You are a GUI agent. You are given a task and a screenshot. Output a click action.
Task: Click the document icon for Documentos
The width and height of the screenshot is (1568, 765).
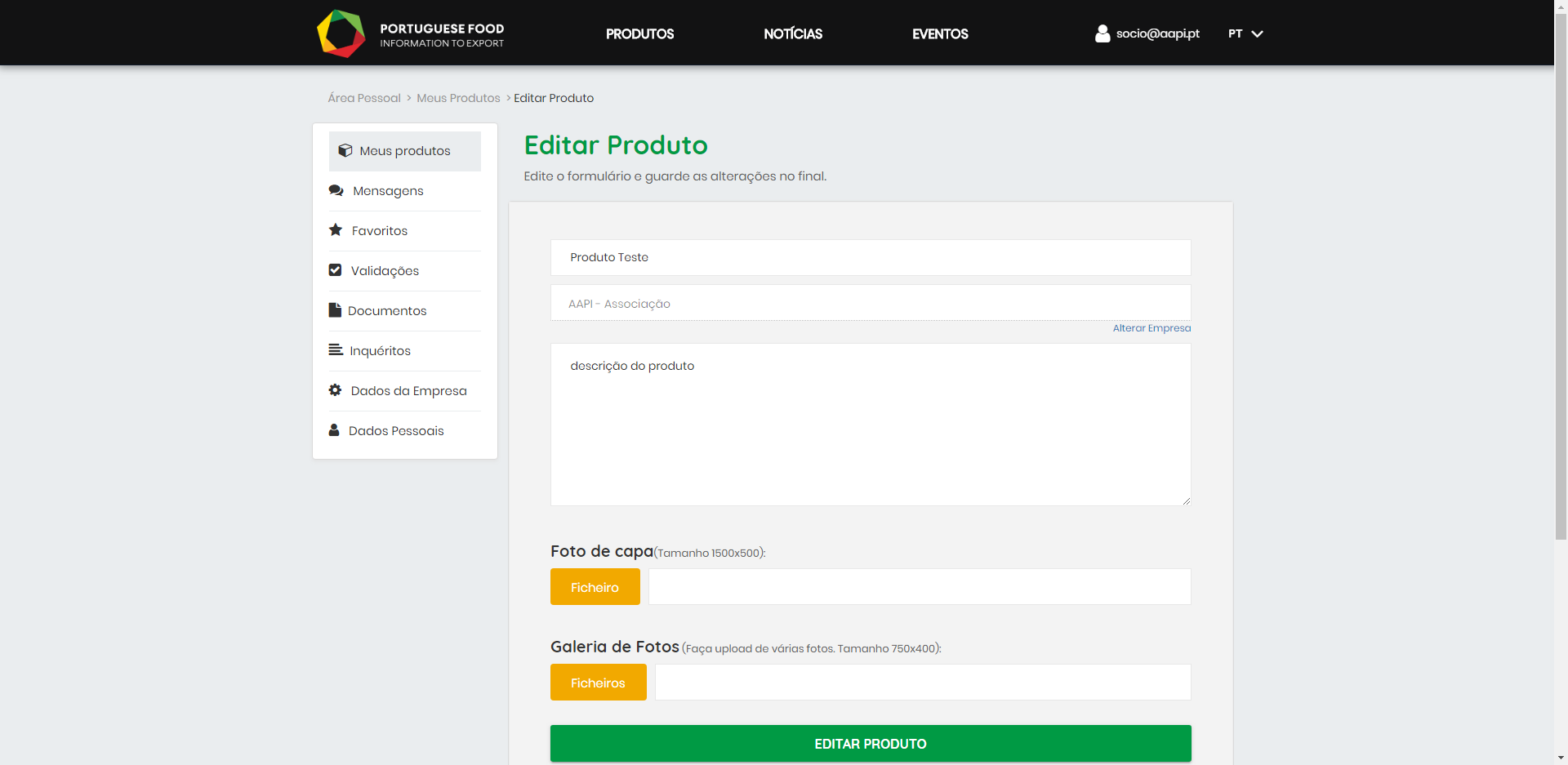[335, 310]
